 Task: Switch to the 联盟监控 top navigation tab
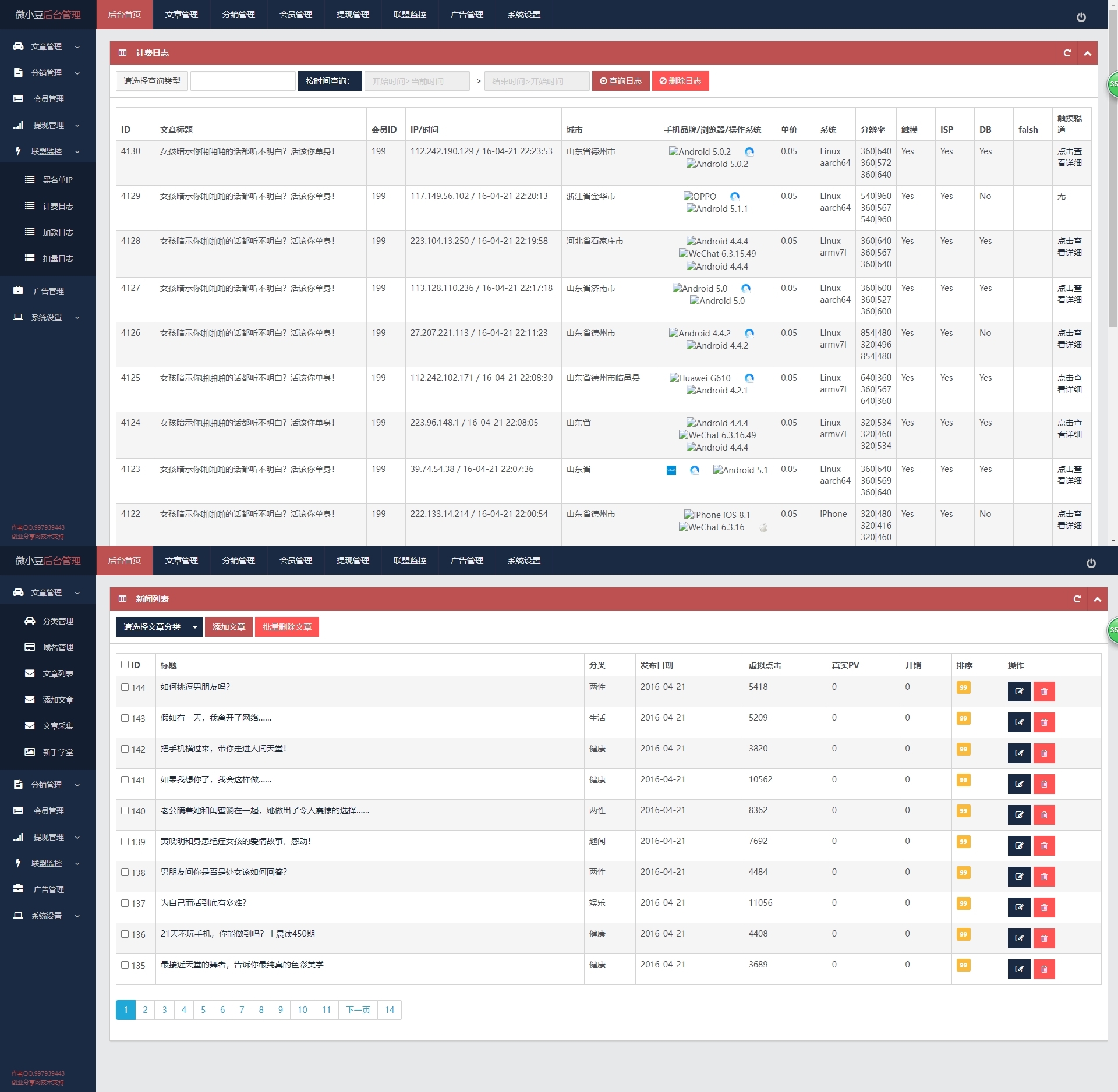pos(409,15)
